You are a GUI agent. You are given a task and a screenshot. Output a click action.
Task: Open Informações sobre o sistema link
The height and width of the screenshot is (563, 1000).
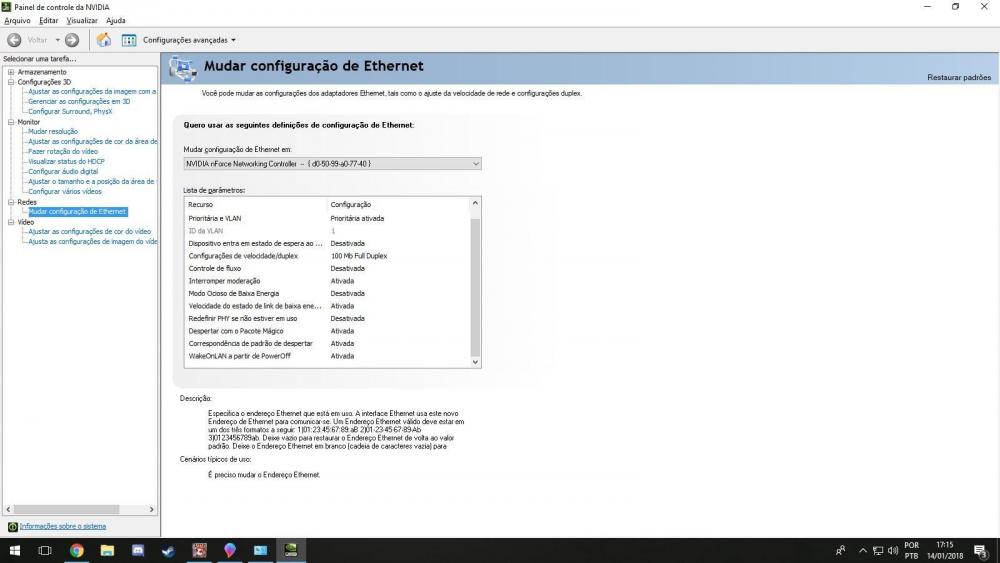point(62,526)
